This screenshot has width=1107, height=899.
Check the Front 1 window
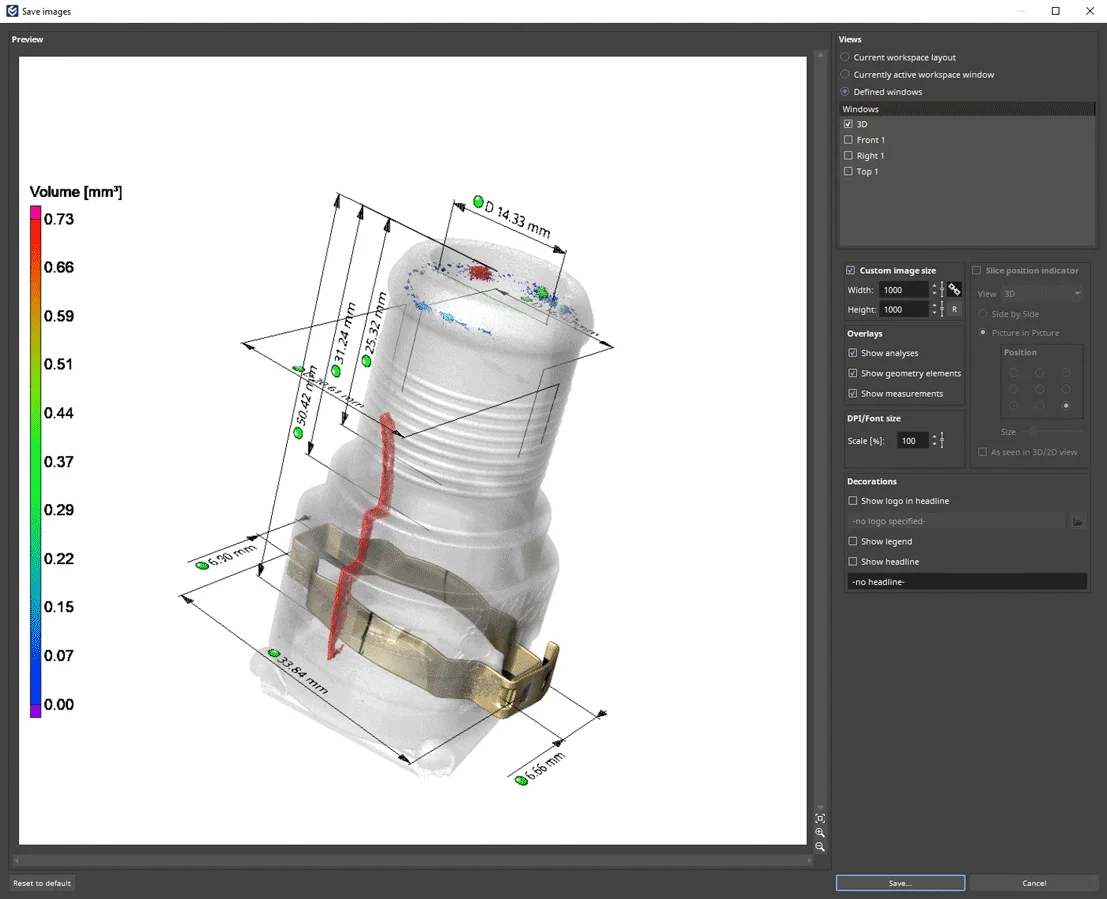pos(849,140)
